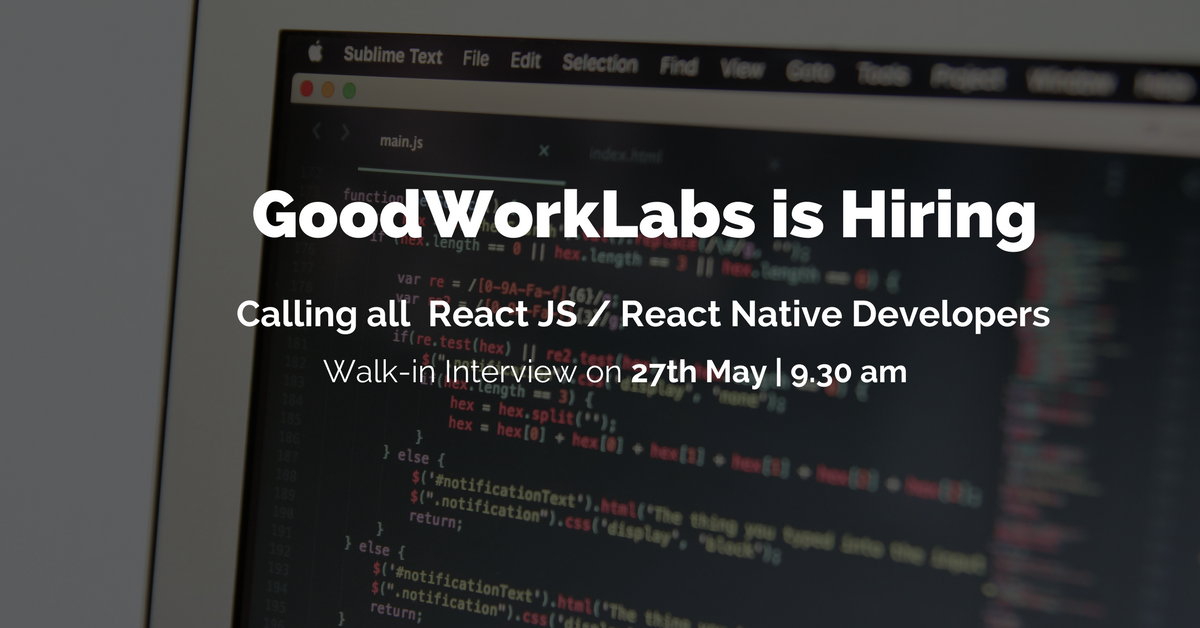1200x628 pixels.
Task: Switch to the index.html tab
Action: [627, 155]
